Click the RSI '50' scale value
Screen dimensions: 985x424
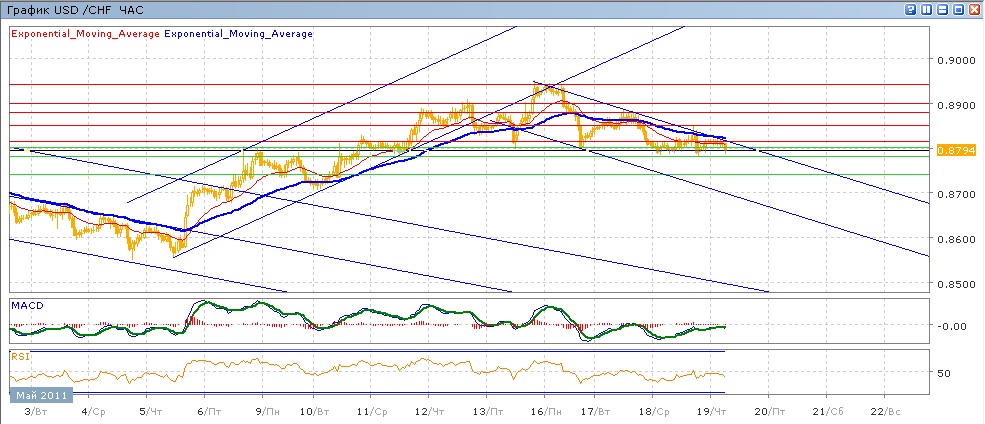tap(946, 373)
